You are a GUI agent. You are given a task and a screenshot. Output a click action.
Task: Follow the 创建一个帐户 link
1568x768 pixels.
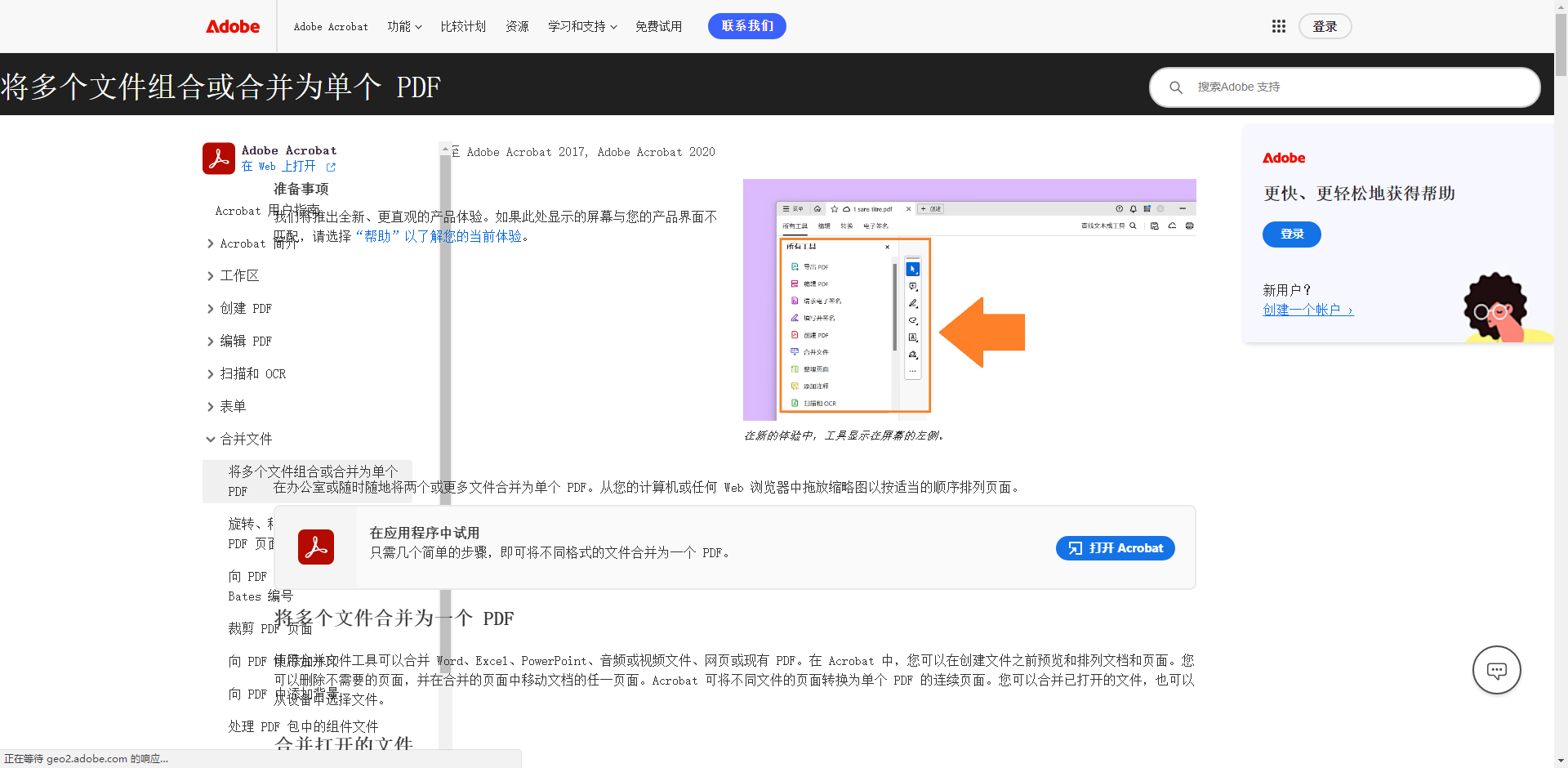click(1307, 310)
